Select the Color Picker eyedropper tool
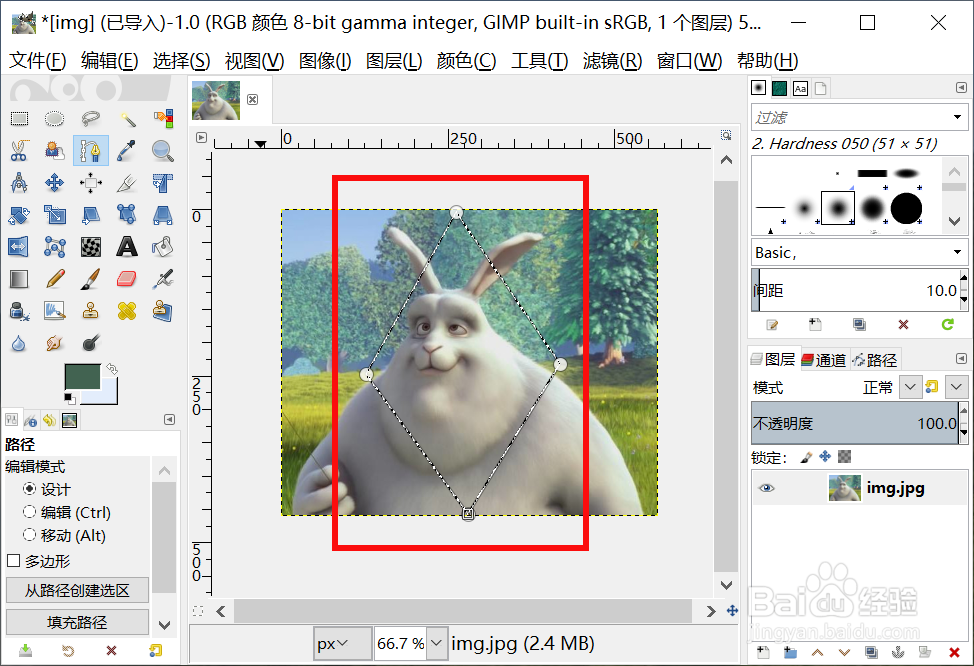Viewport: 974px width, 666px height. pos(127,151)
